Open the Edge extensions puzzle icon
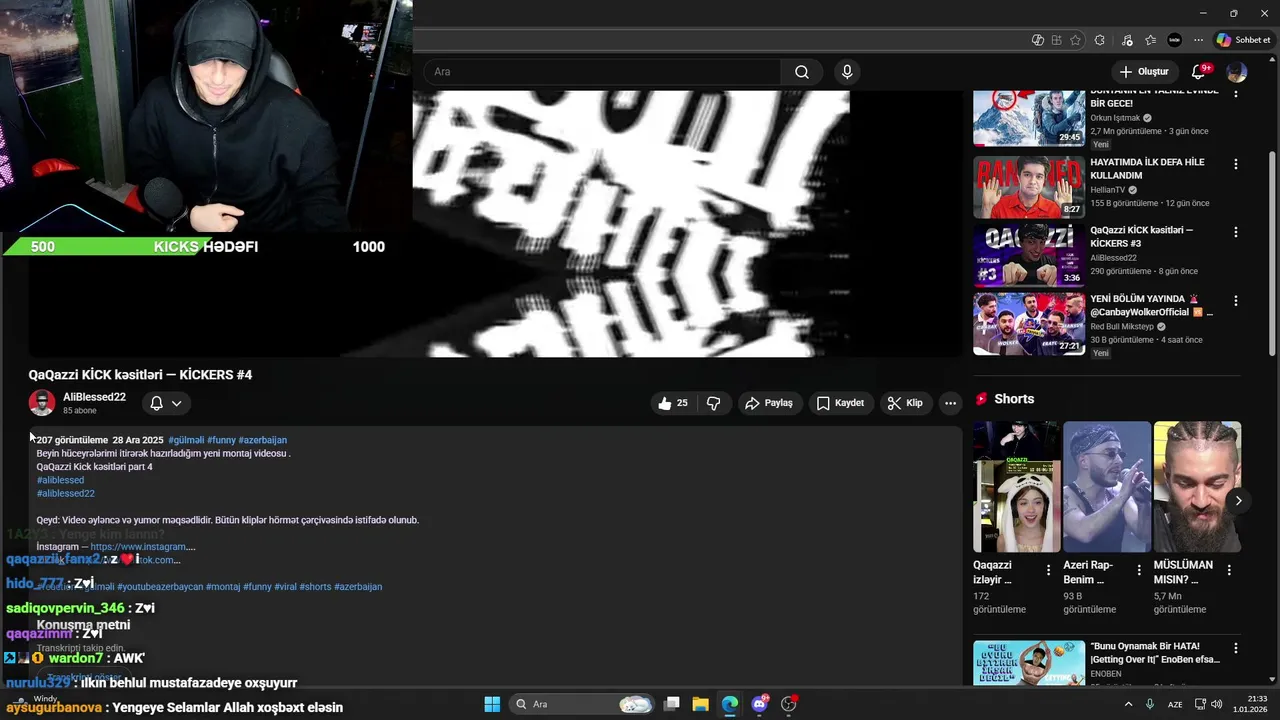1280x720 pixels. (x=1099, y=40)
